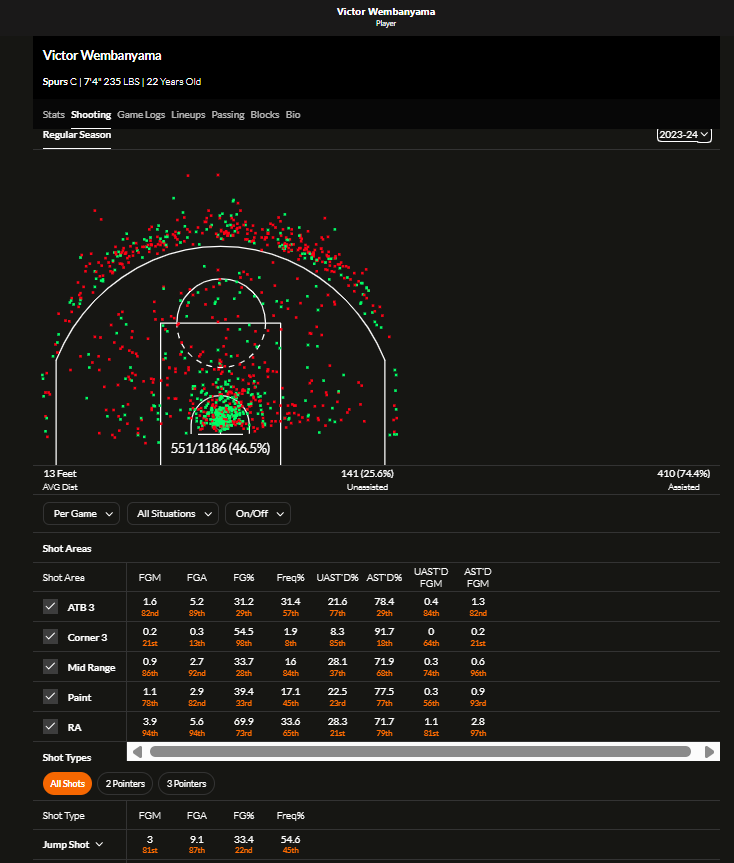
Task: Sort Shot Areas by Freq% column
Action: click(291, 577)
